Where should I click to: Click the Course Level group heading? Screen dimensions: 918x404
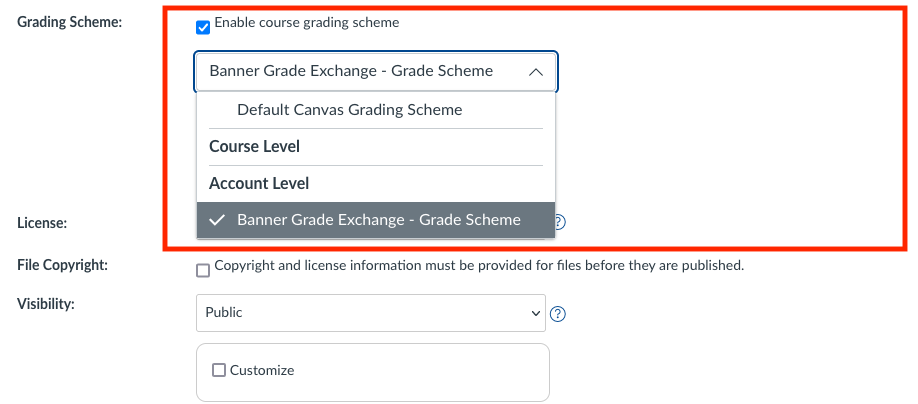point(254,147)
